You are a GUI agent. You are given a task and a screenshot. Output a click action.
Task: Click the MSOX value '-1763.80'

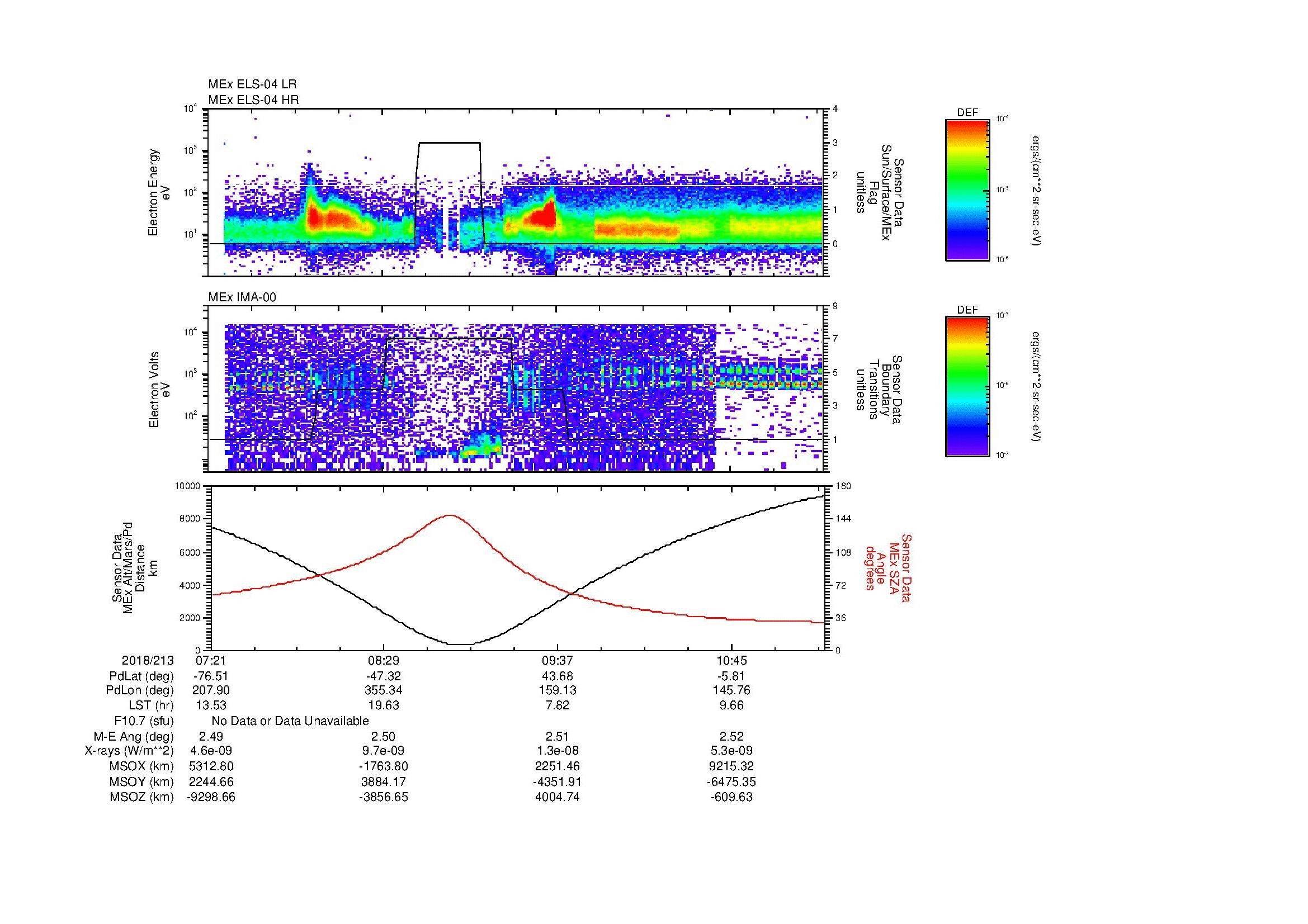384,766
